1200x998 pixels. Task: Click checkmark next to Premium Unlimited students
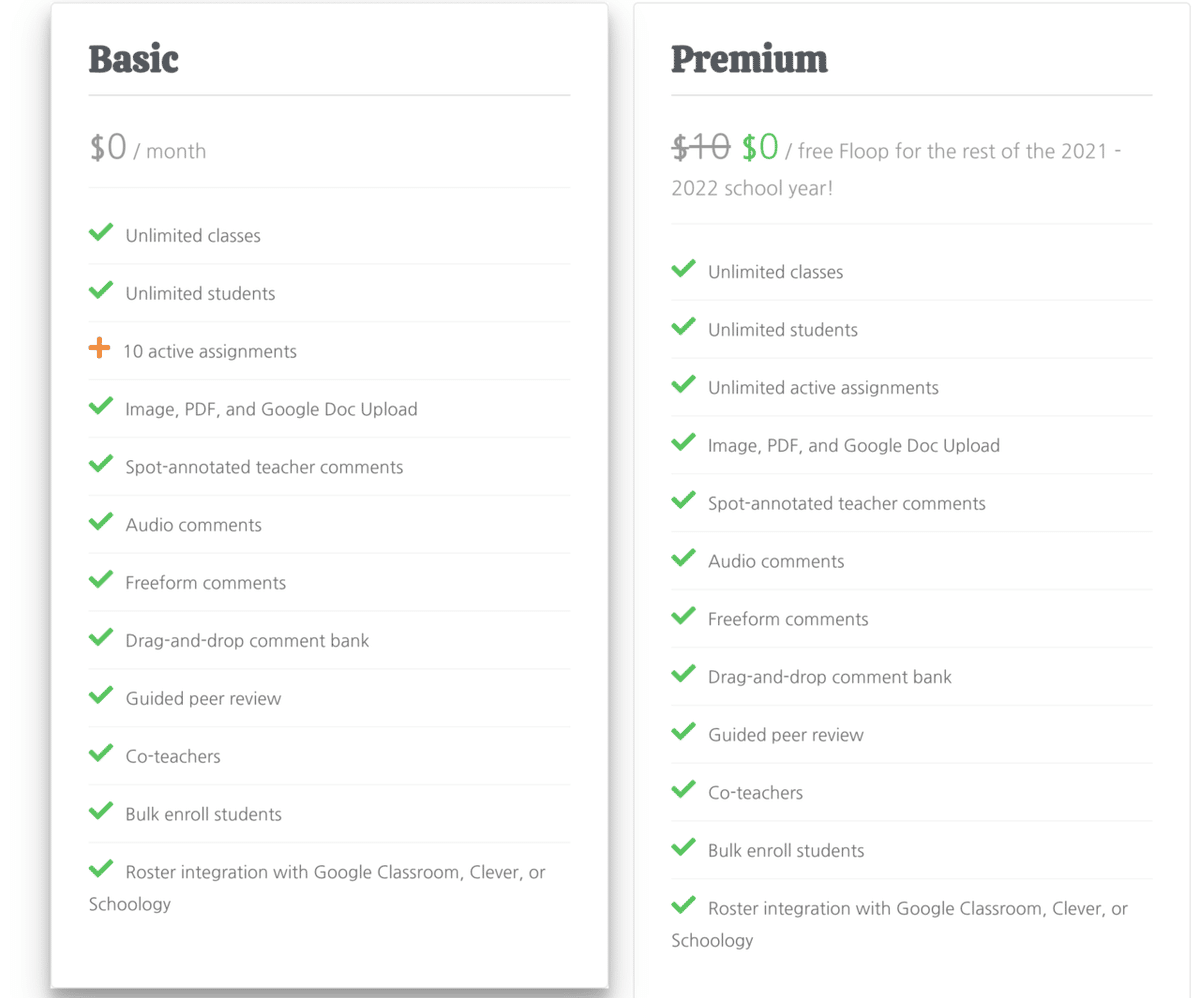(x=683, y=327)
